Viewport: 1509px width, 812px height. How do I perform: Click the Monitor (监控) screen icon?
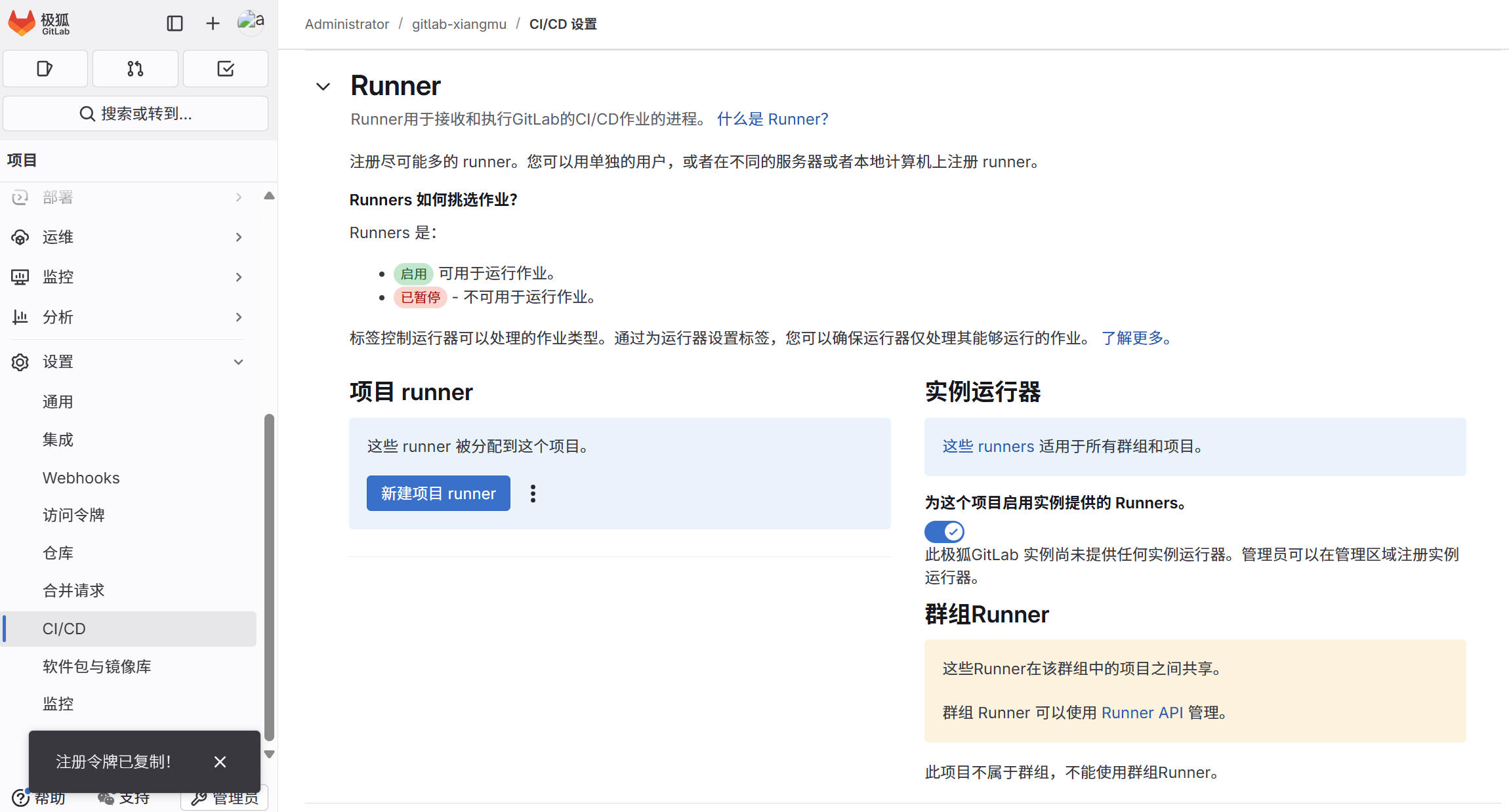(x=20, y=277)
